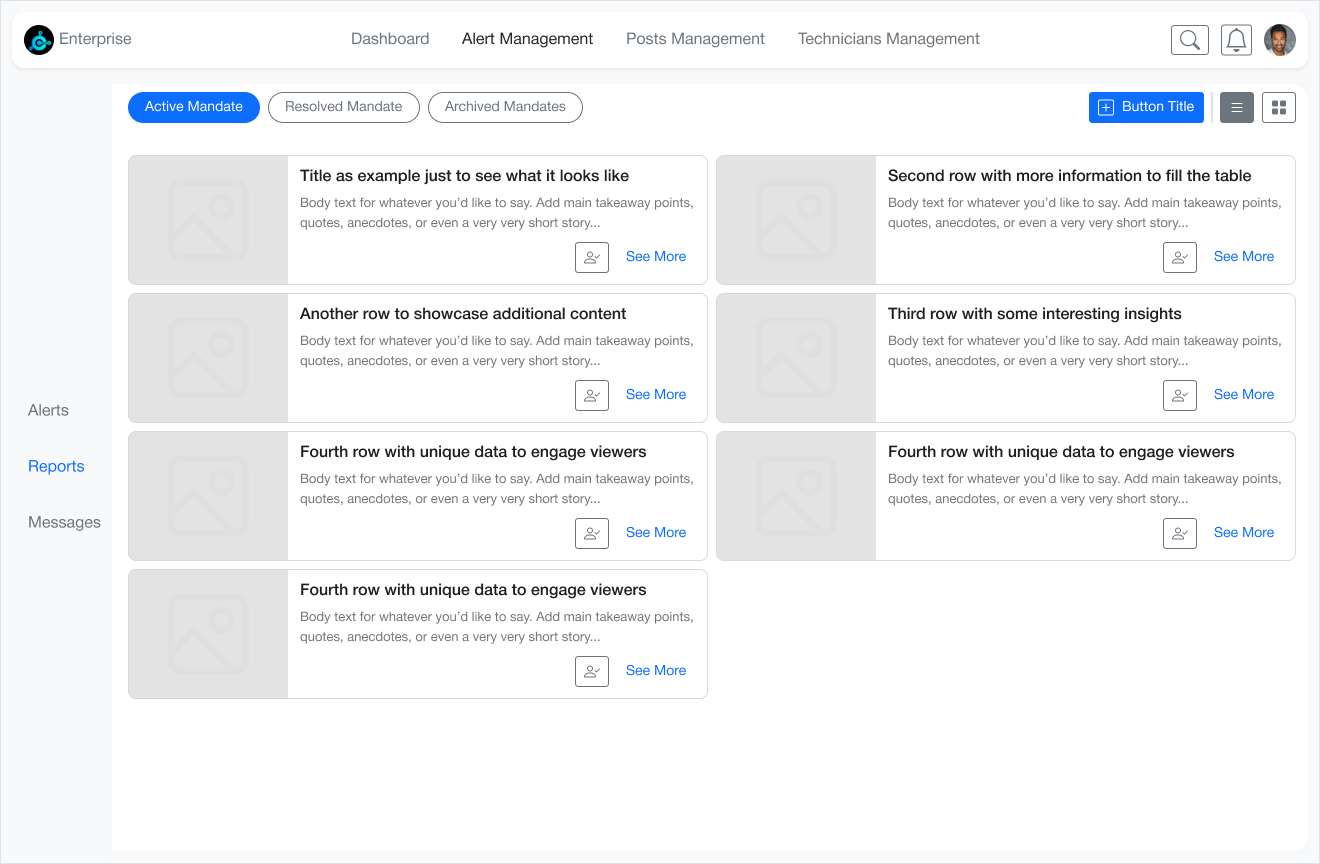The height and width of the screenshot is (864, 1320).
Task: Click title 'Third row with some interesting insights'
Action: pos(1034,314)
